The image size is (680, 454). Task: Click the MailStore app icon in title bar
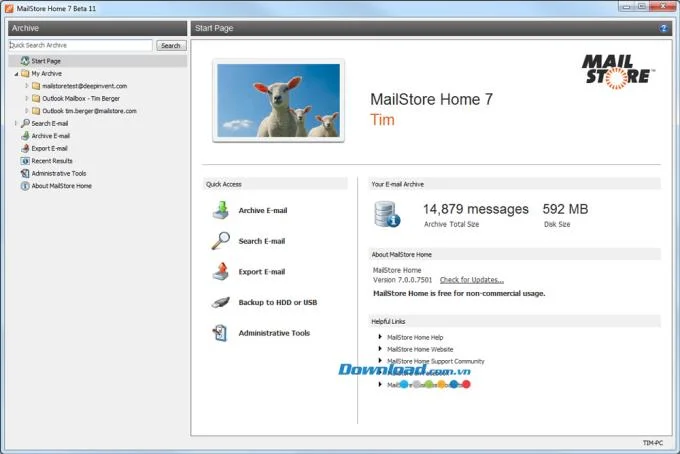(x=9, y=8)
